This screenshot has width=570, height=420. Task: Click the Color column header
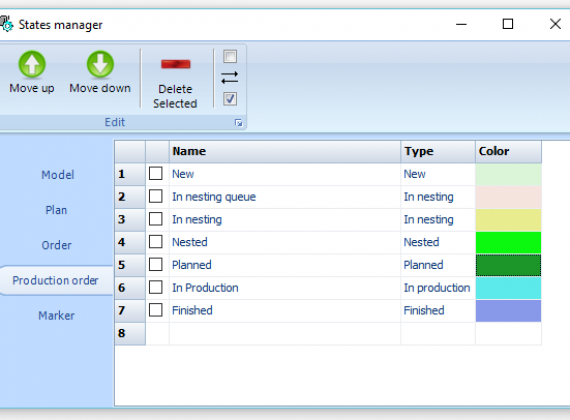(x=508, y=151)
